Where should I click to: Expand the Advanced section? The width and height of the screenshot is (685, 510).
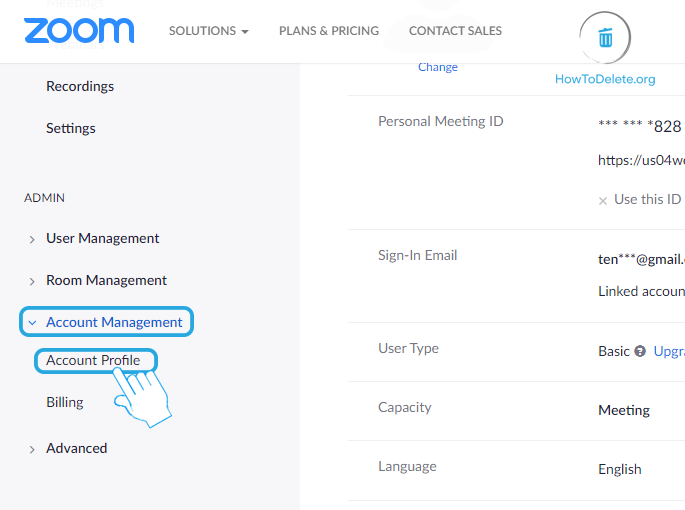76,449
